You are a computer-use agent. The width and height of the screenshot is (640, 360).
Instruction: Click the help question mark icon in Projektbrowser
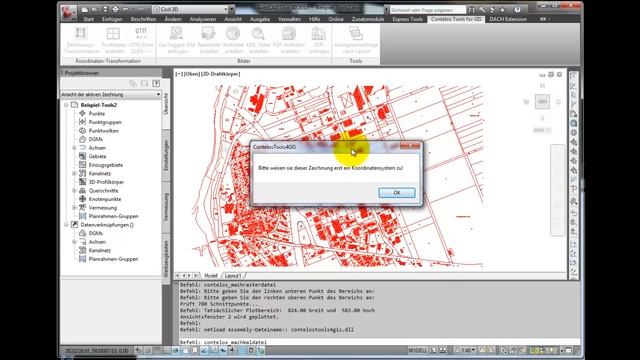pyautogui.click(x=156, y=83)
